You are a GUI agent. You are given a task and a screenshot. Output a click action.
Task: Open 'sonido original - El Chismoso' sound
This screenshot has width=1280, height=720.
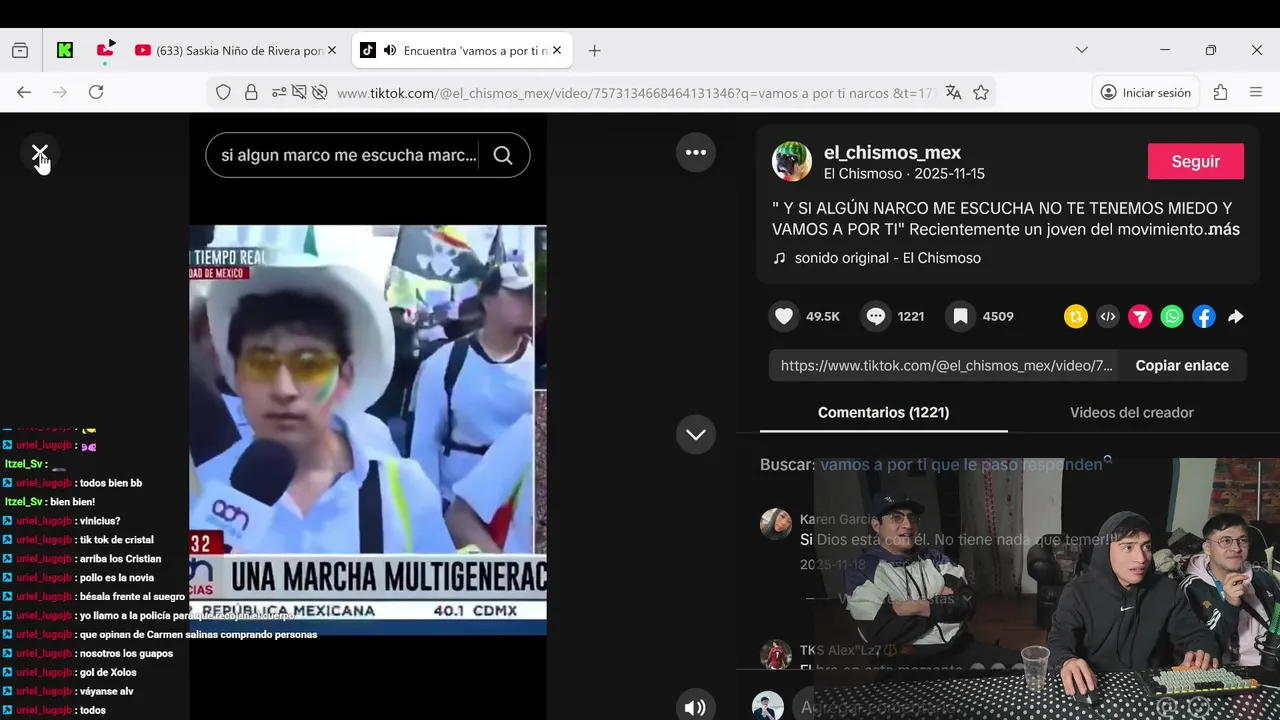click(888, 258)
